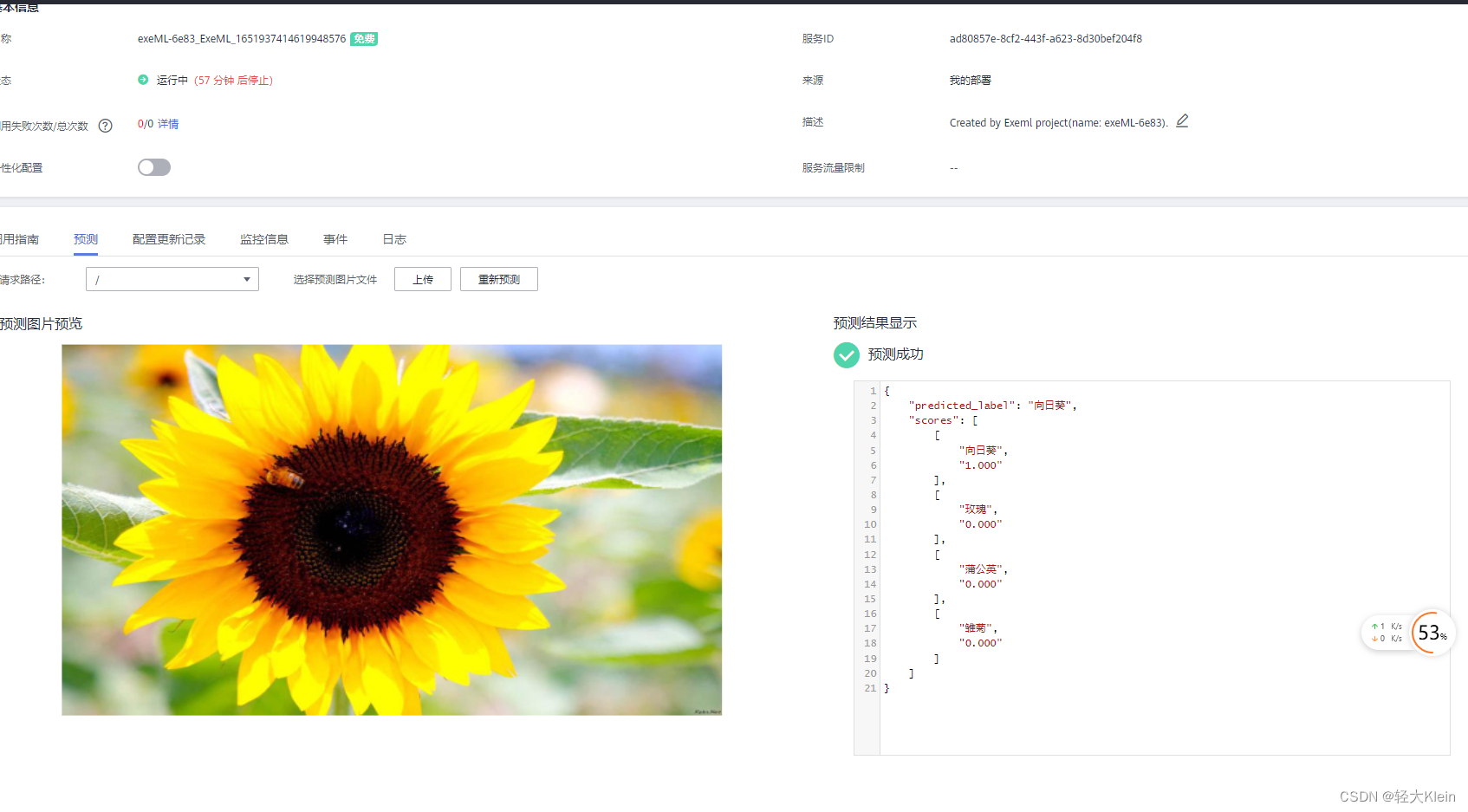
Task: Click the 运行中 status indicator icon
Action: [x=142, y=80]
